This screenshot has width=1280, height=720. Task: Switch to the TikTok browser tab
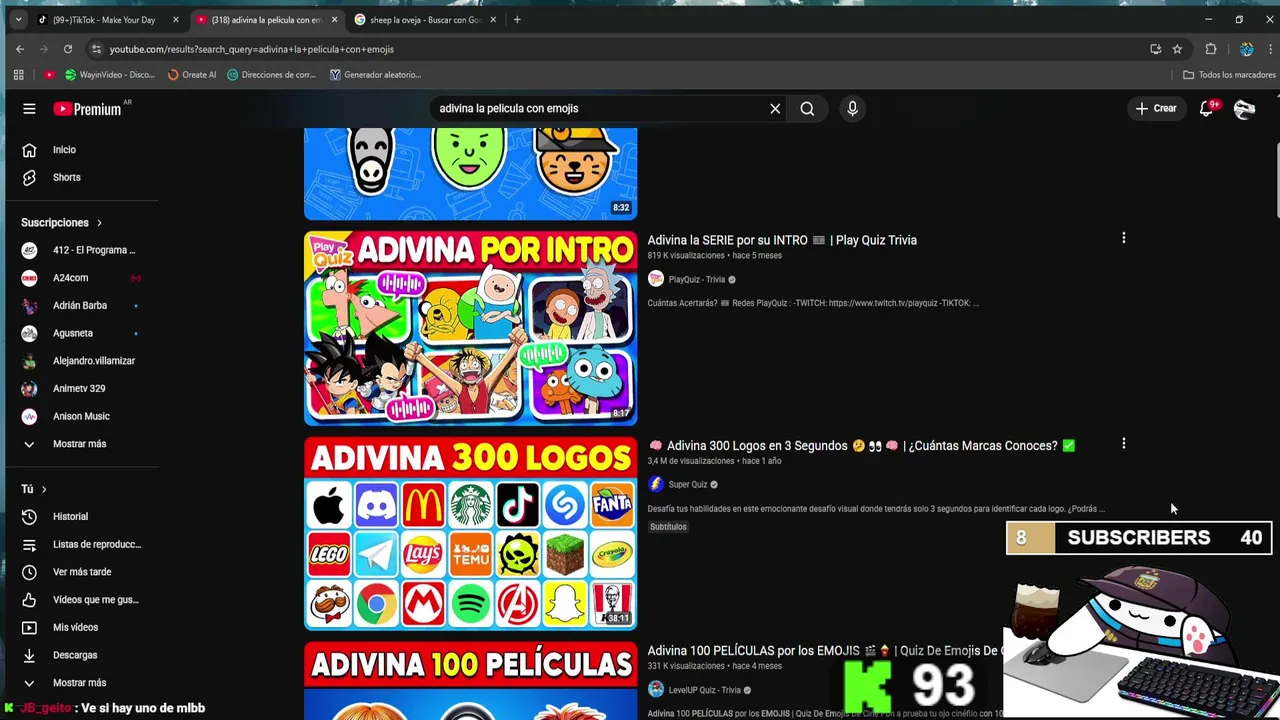tap(105, 20)
